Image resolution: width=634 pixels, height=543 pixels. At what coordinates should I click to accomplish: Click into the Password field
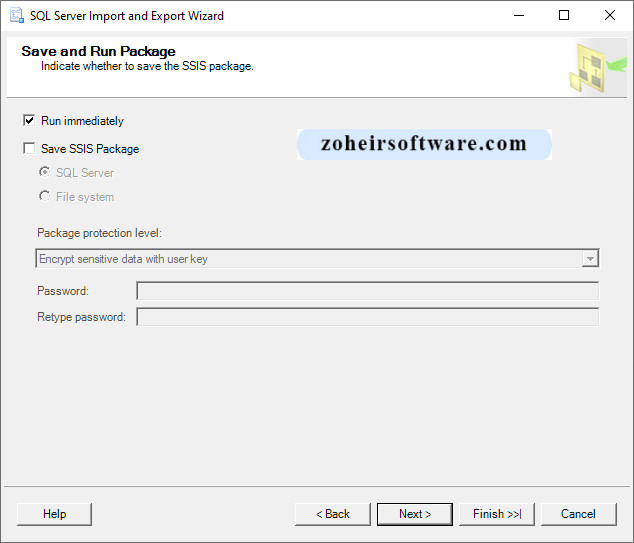367,291
